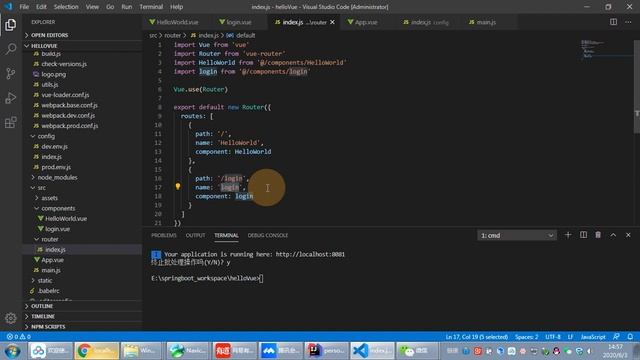Image resolution: width=640 pixels, height=360 pixels.
Task: Open the Manage gear settings icon
Action: (11, 318)
